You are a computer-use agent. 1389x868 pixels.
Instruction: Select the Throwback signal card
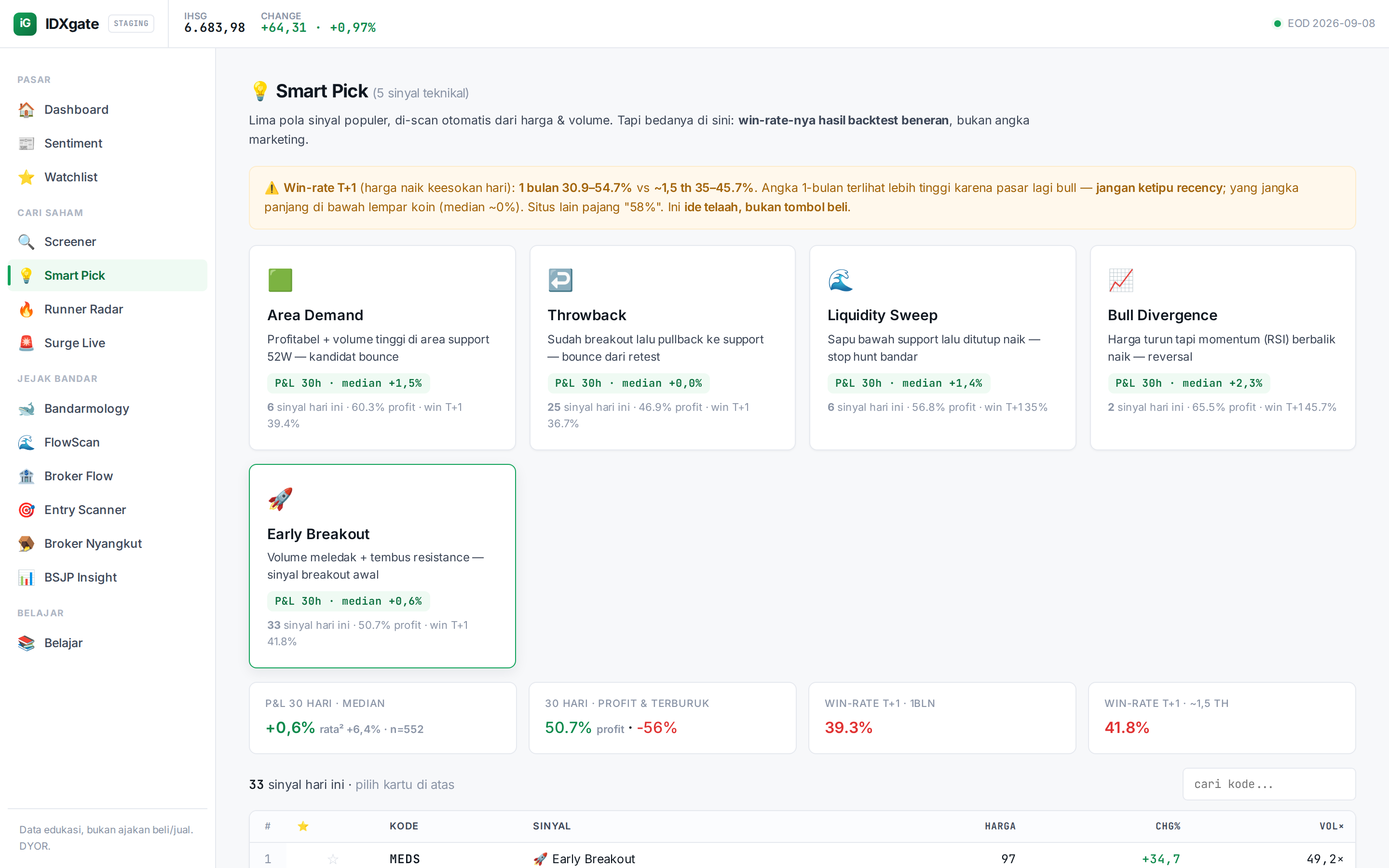click(x=662, y=347)
